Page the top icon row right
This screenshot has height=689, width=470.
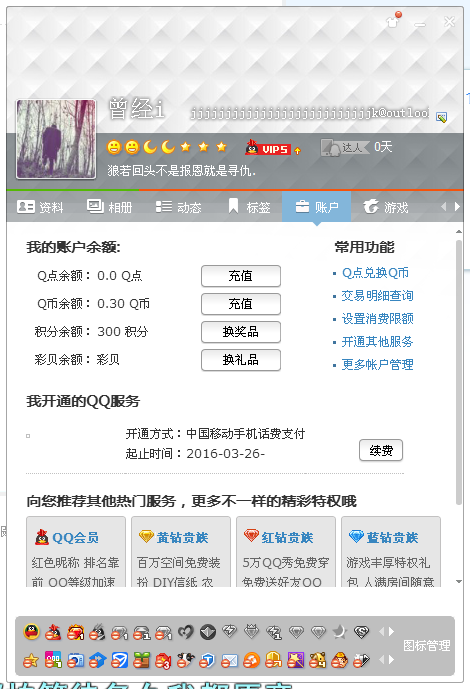pos(391,632)
